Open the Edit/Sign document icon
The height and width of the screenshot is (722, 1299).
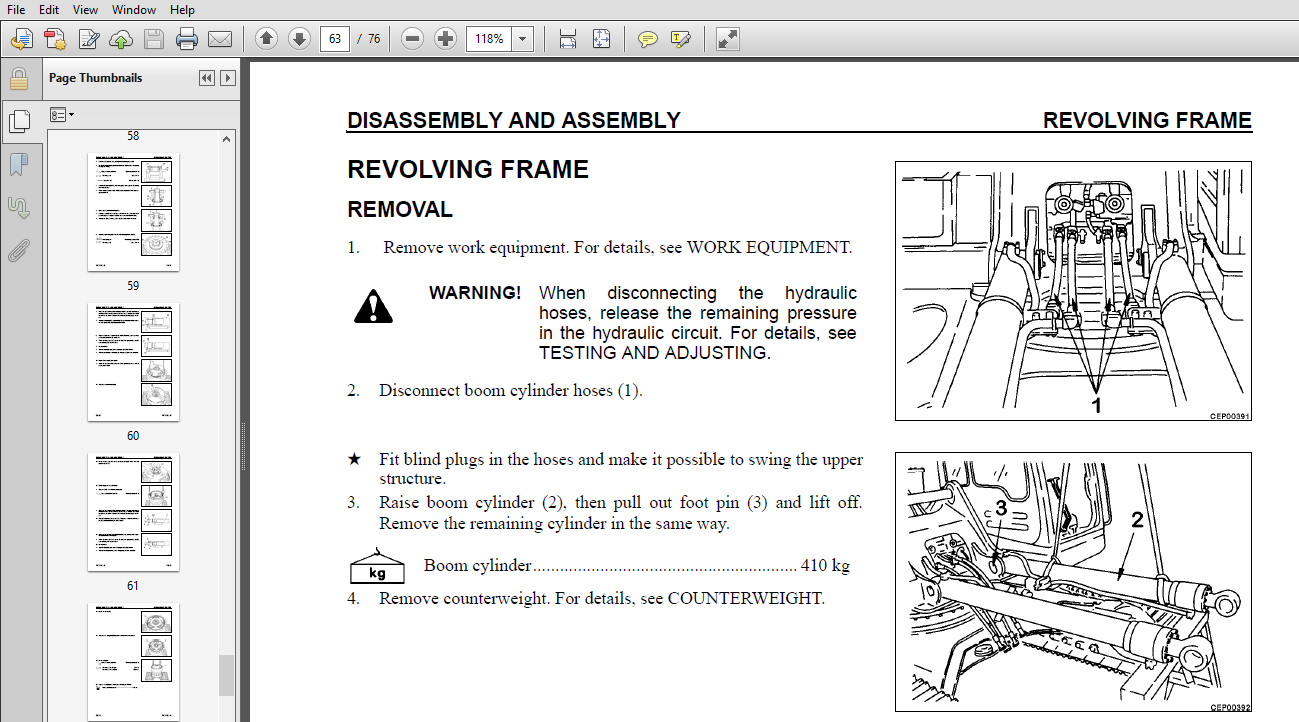click(x=89, y=39)
